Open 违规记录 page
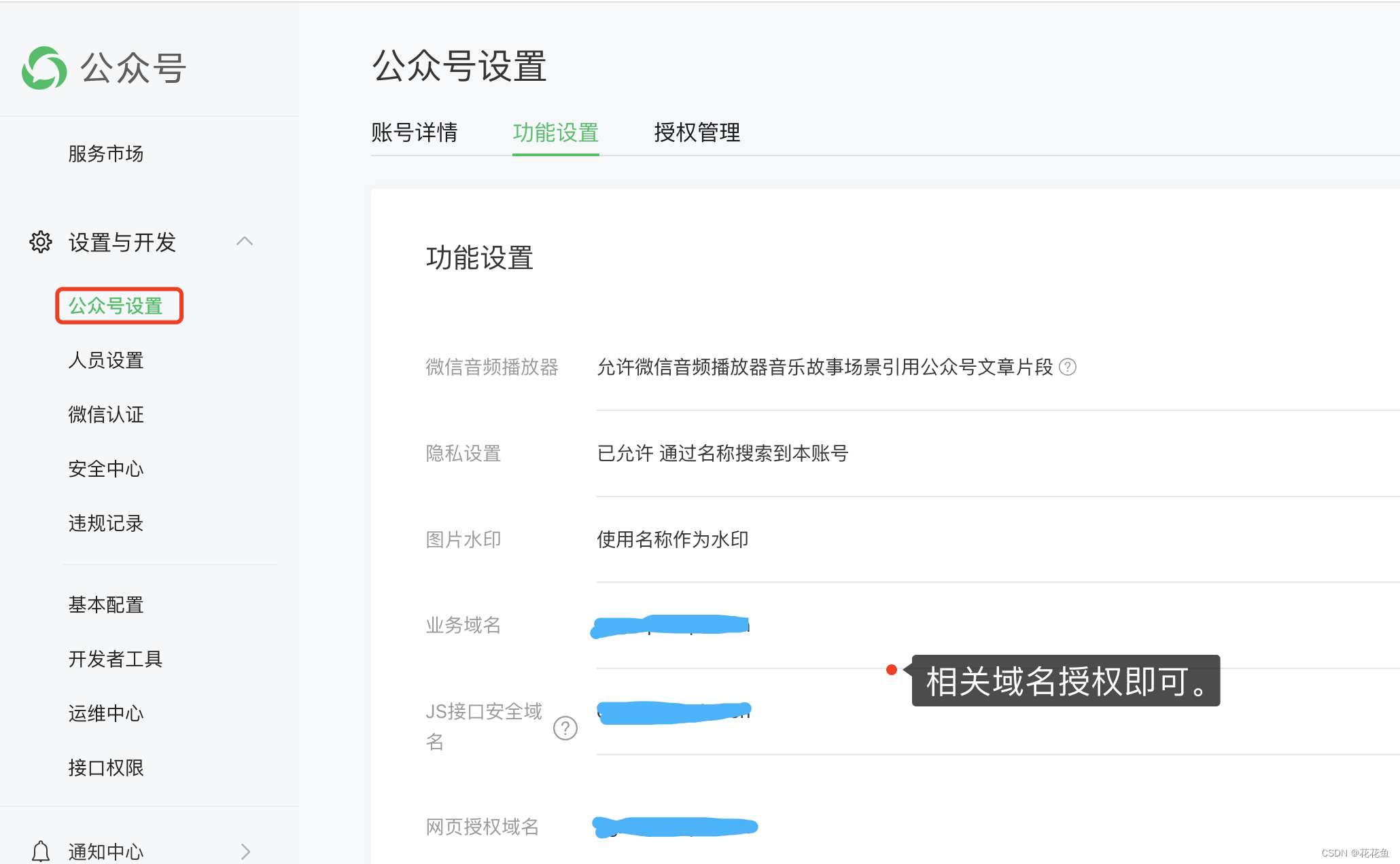1400x864 pixels. [105, 523]
